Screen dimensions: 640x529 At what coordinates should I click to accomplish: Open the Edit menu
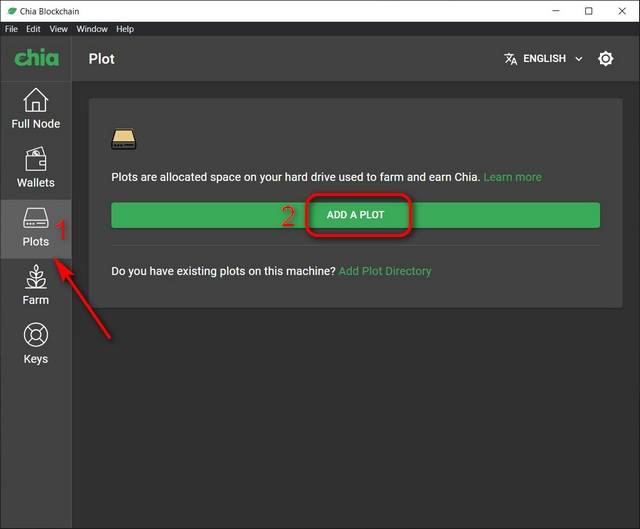coord(34,29)
